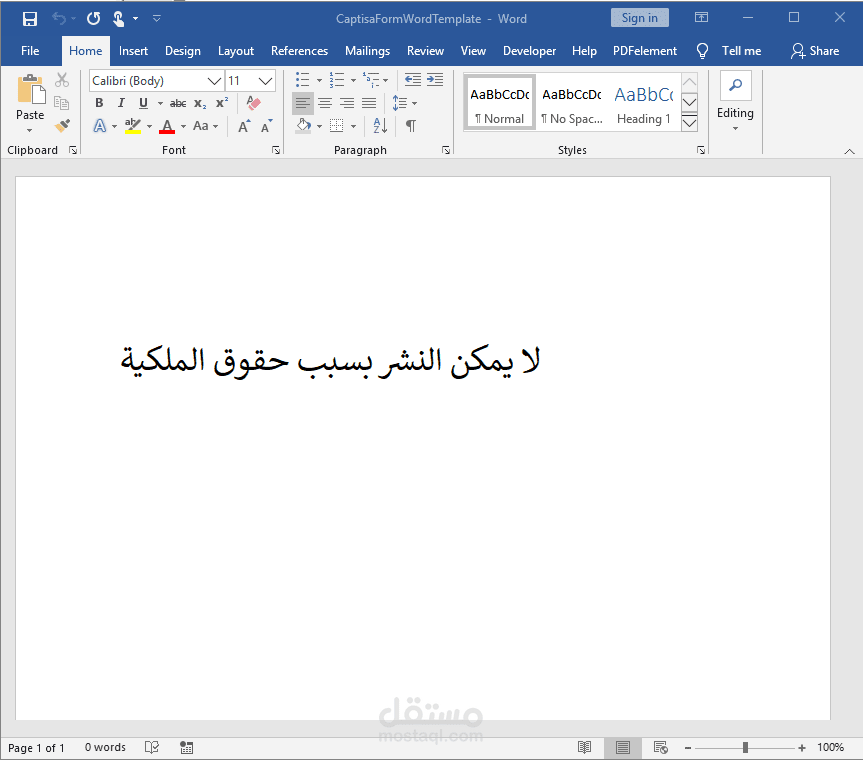Align text right
The width and height of the screenshot is (863, 760).
point(347,103)
